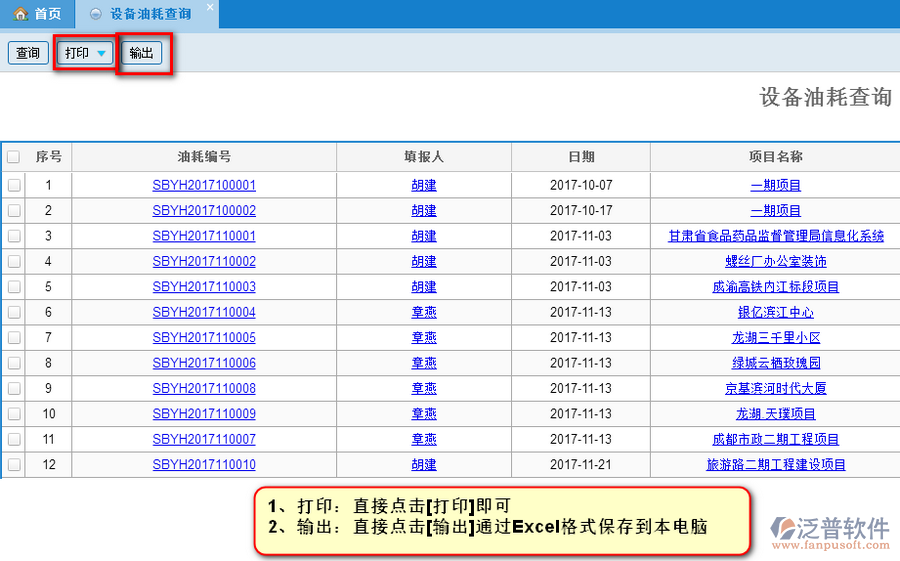Check the checkbox for row 1

14,185
